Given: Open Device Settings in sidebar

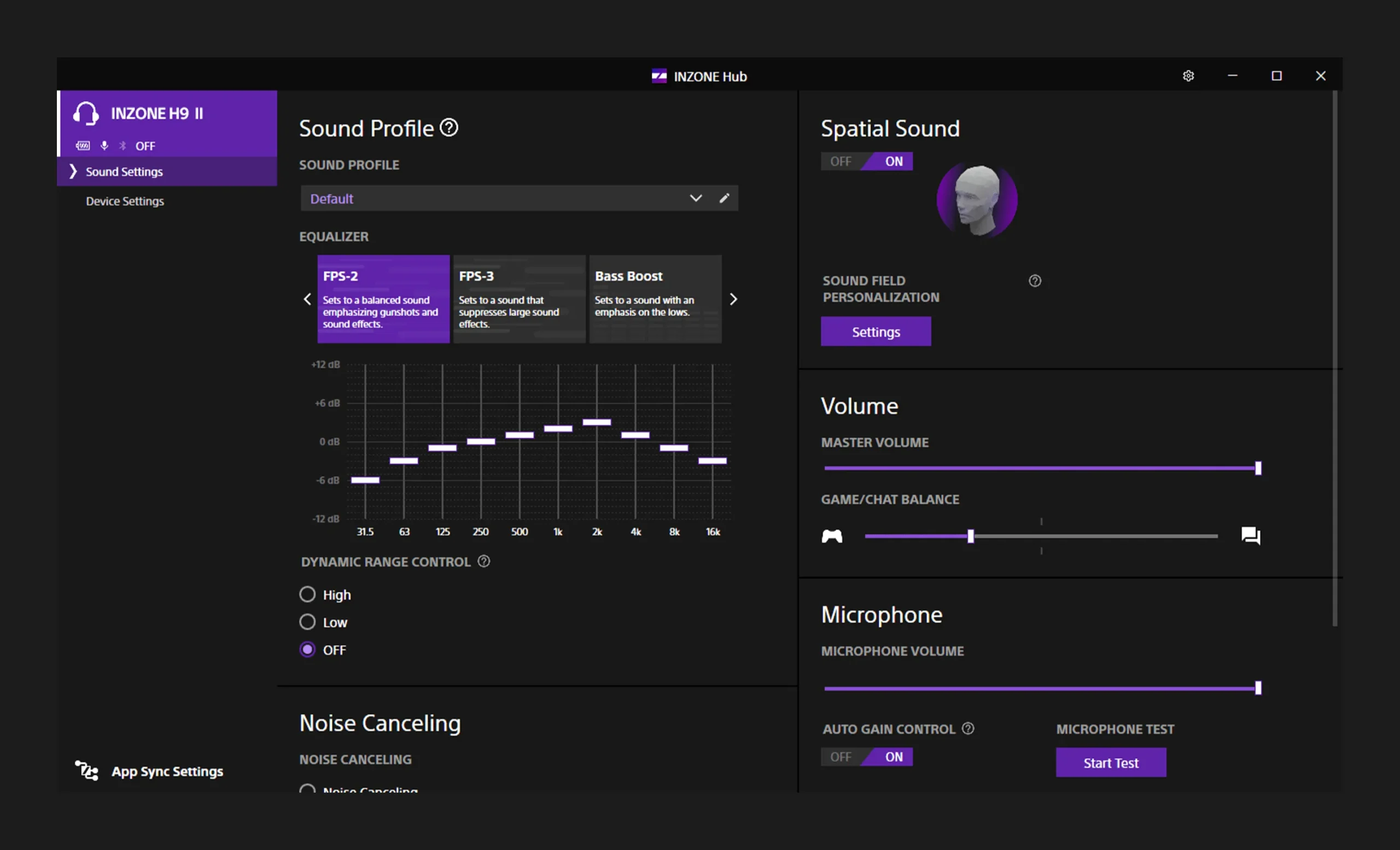Looking at the screenshot, I should pyautogui.click(x=125, y=201).
